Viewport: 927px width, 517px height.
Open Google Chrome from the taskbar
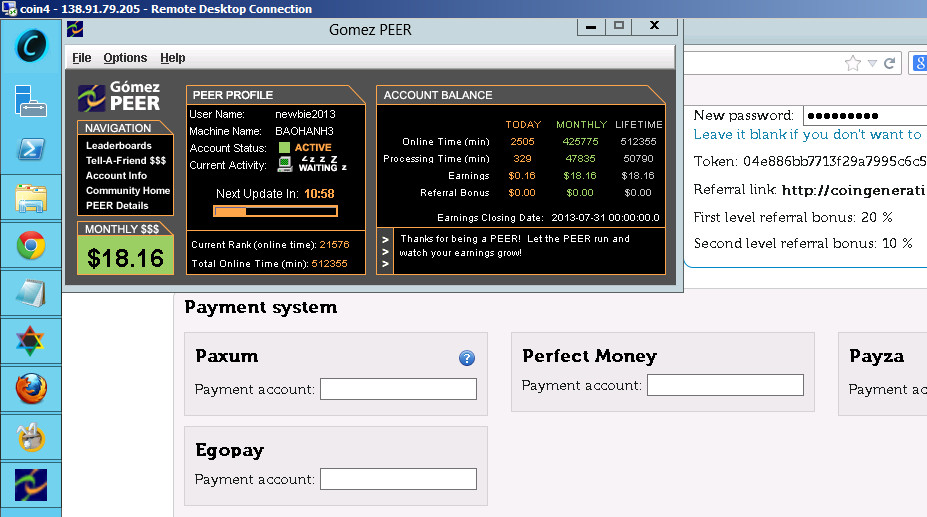click(x=31, y=245)
